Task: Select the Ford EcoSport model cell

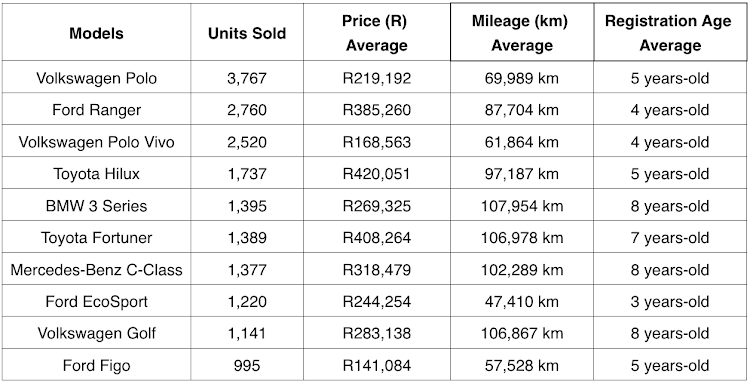Action: (x=96, y=302)
